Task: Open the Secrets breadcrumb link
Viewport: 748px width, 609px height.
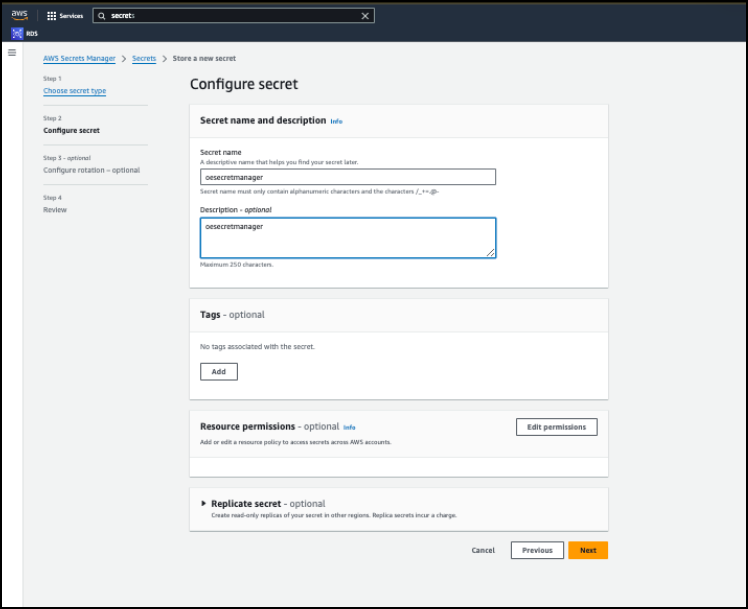Action: click(144, 59)
